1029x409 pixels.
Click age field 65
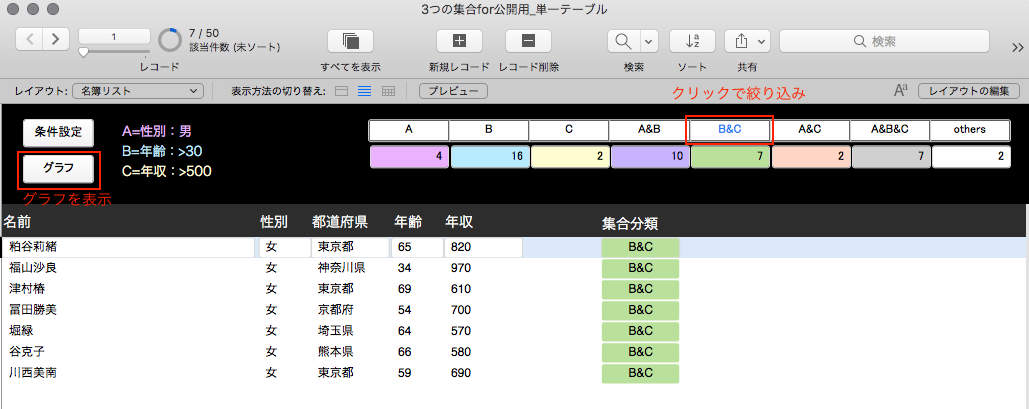[x=417, y=248]
